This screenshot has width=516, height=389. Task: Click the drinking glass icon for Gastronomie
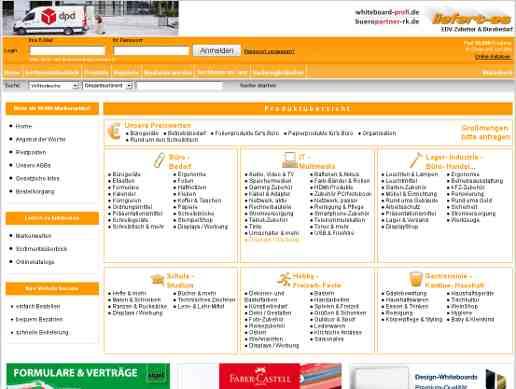click(415, 279)
